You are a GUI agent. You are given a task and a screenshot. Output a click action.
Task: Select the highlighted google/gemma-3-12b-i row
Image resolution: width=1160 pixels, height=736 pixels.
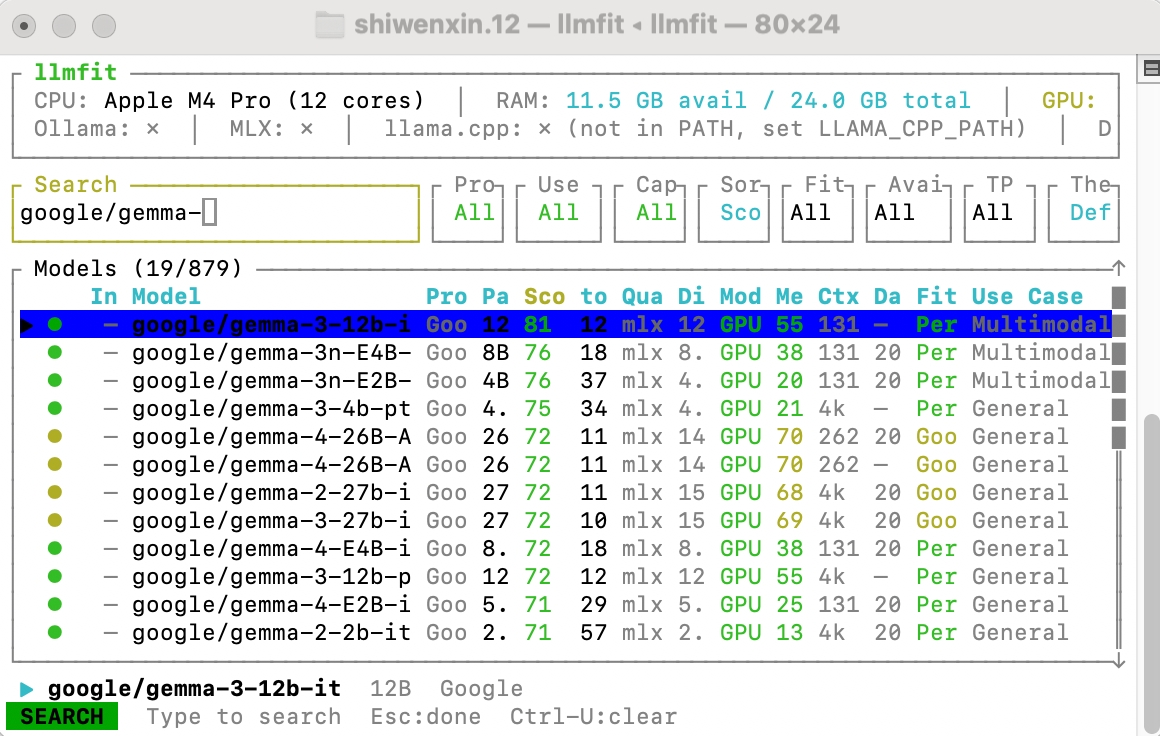tap(566, 325)
